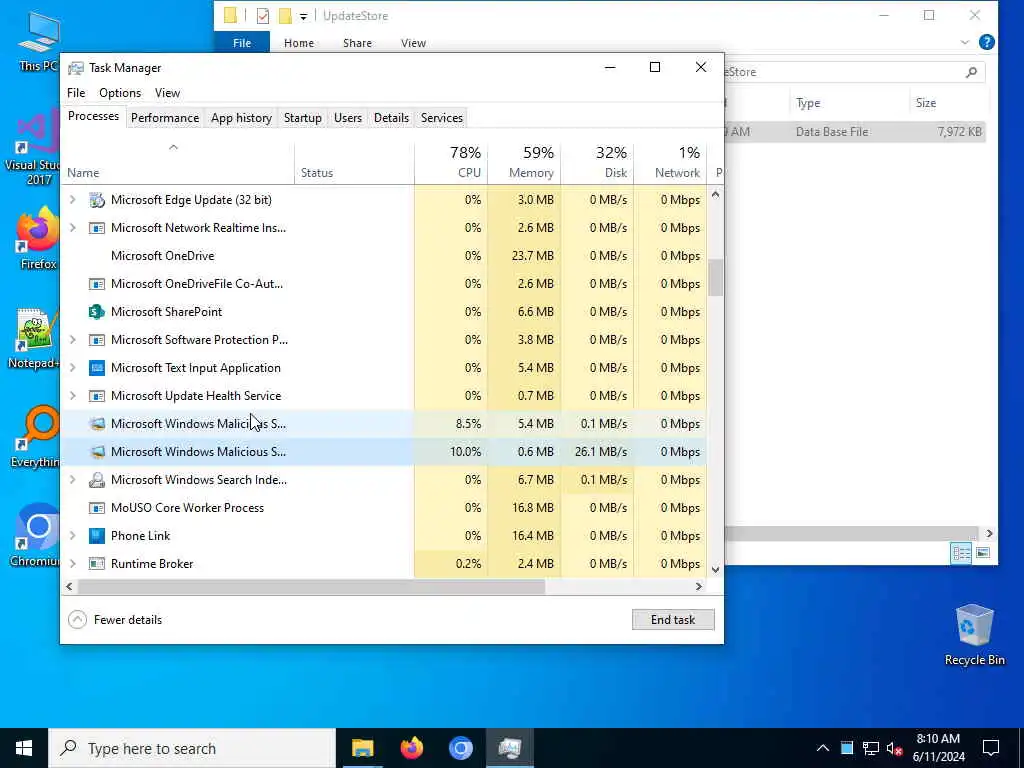The image size is (1024, 768).
Task: Sort processes by the Memory column
Action: click(524, 163)
